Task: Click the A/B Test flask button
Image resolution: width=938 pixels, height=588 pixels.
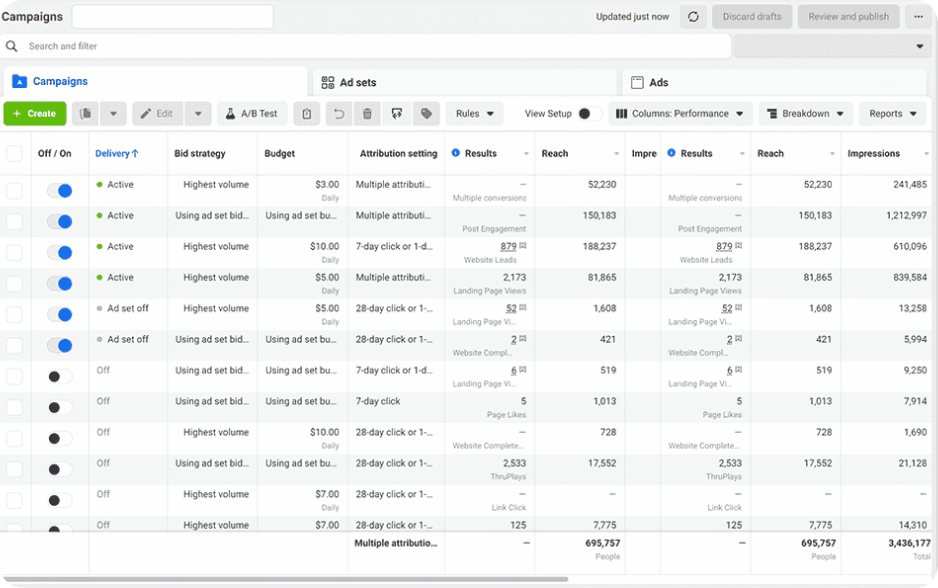Action: click(252, 114)
